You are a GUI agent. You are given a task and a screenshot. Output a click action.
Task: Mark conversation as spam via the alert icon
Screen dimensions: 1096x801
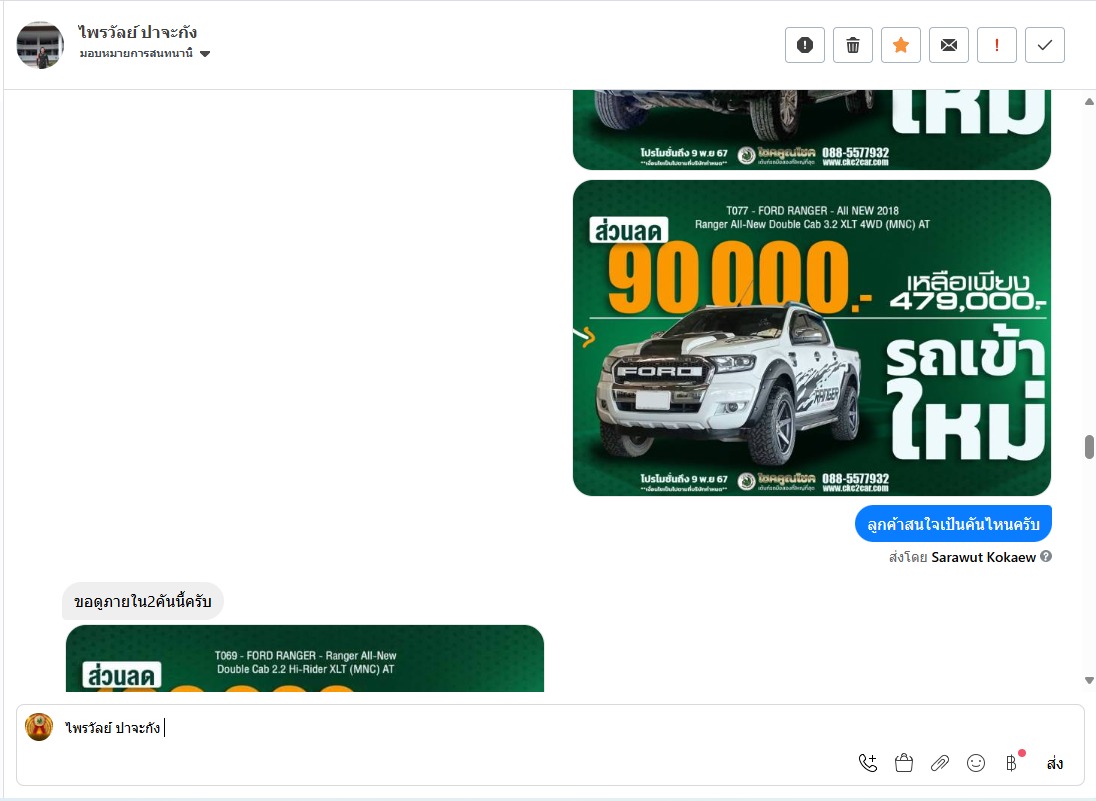[805, 45]
